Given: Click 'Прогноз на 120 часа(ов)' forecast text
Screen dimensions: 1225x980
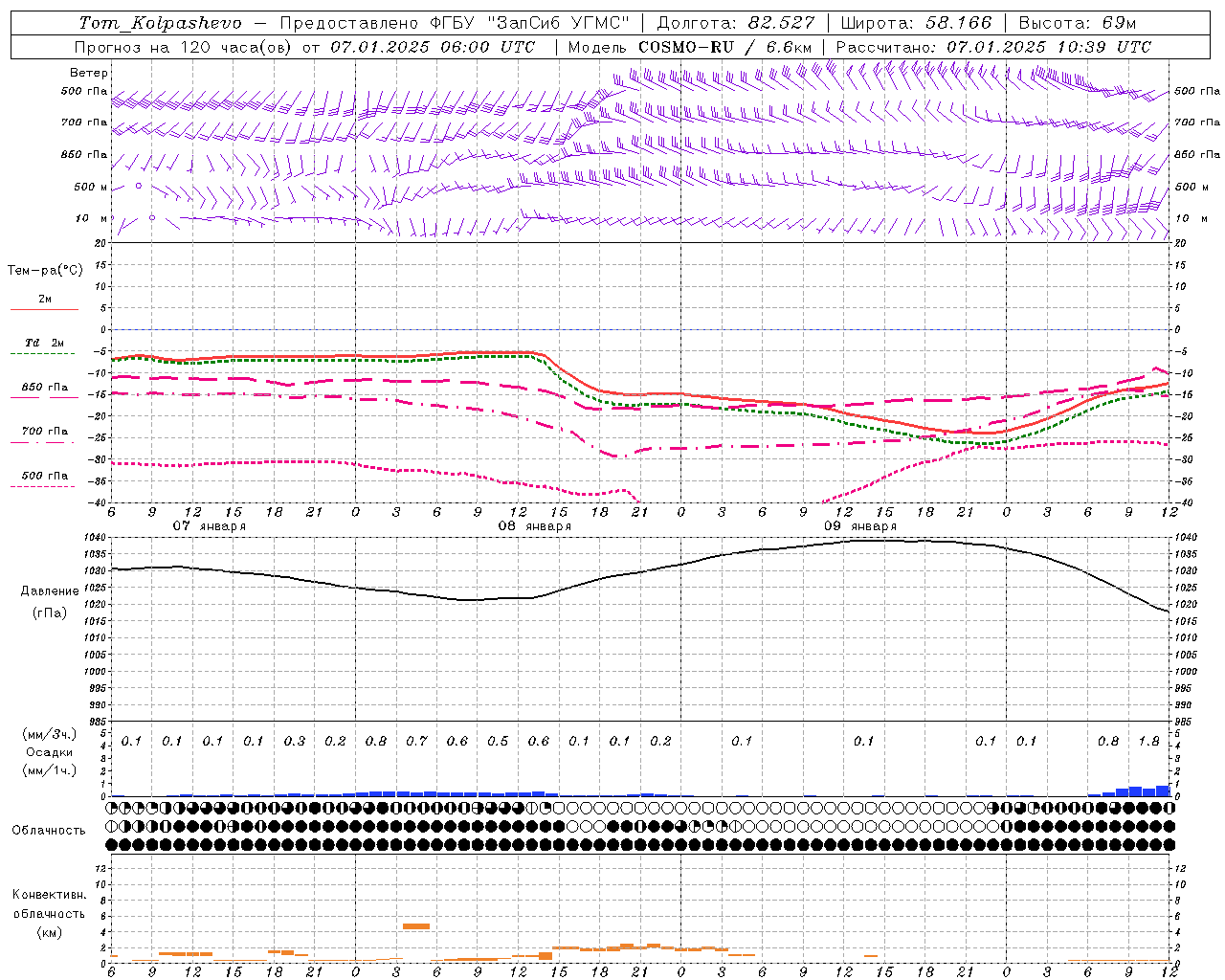Looking at the screenshot, I should (x=184, y=47).
